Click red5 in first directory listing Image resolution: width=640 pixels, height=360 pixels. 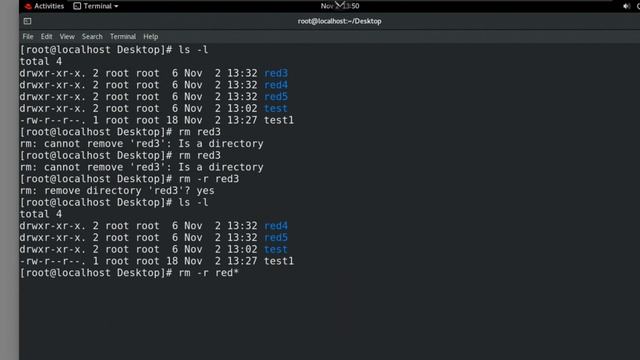pos(276,97)
